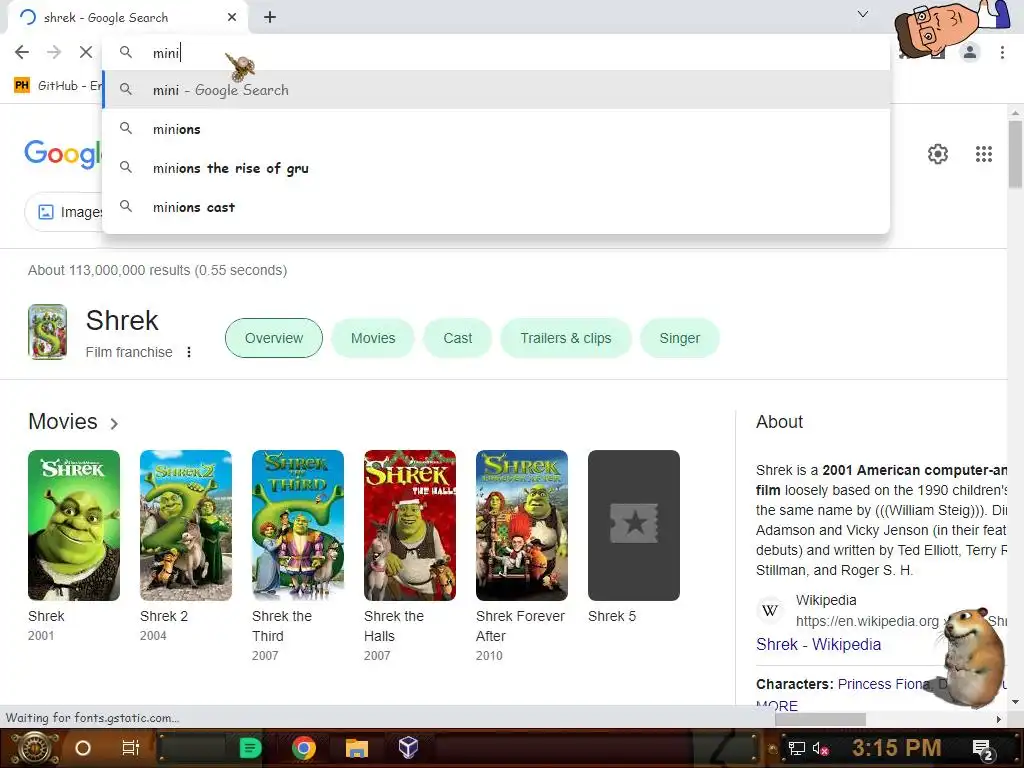Choose the 'minions' suggestion
The height and width of the screenshot is (768, 1024).
point(496,129)
